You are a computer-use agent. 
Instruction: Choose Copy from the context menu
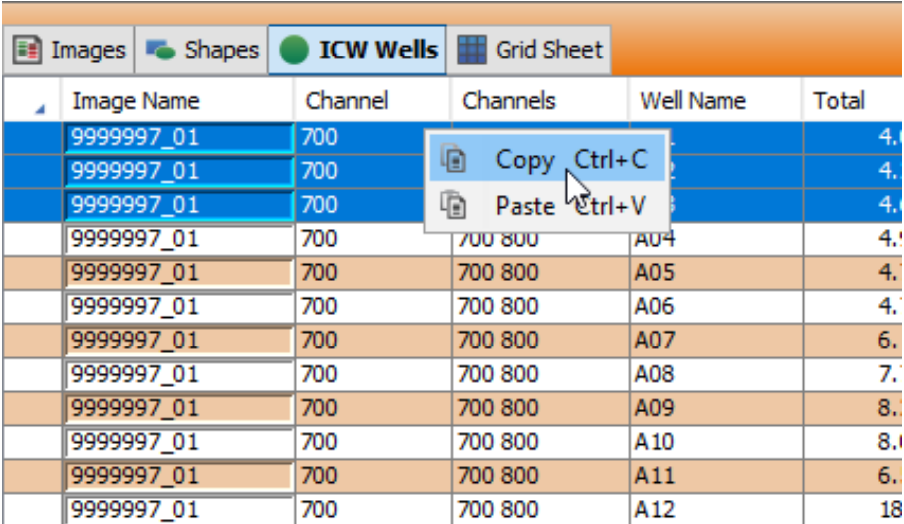point(547,159)
